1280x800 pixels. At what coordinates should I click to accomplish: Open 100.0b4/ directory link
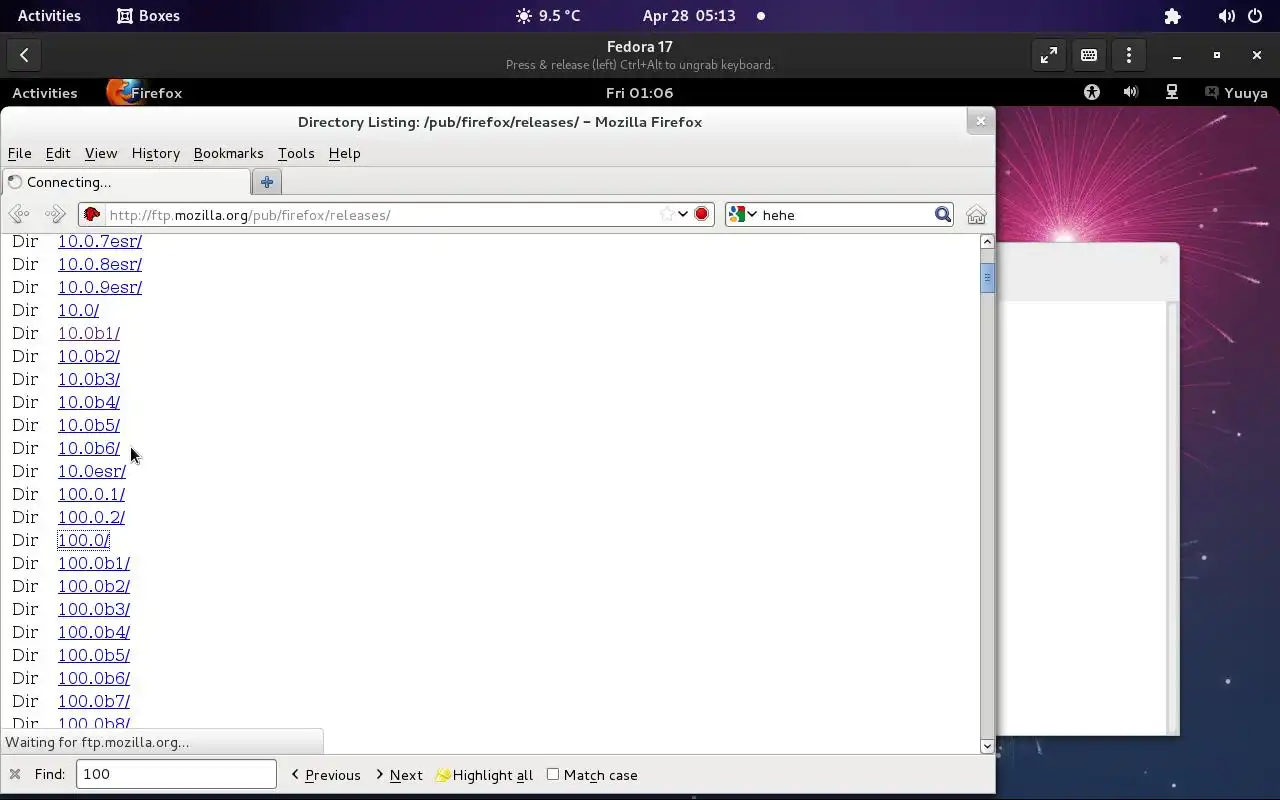tap(93, 632)
